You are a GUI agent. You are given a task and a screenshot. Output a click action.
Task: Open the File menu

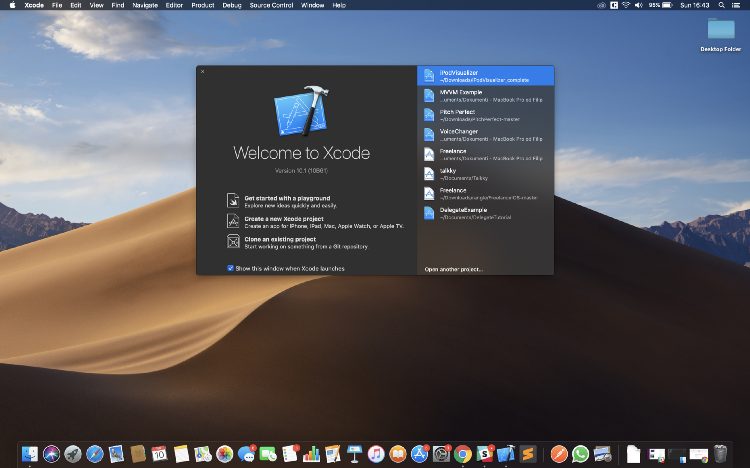click(x=57, y=5)
